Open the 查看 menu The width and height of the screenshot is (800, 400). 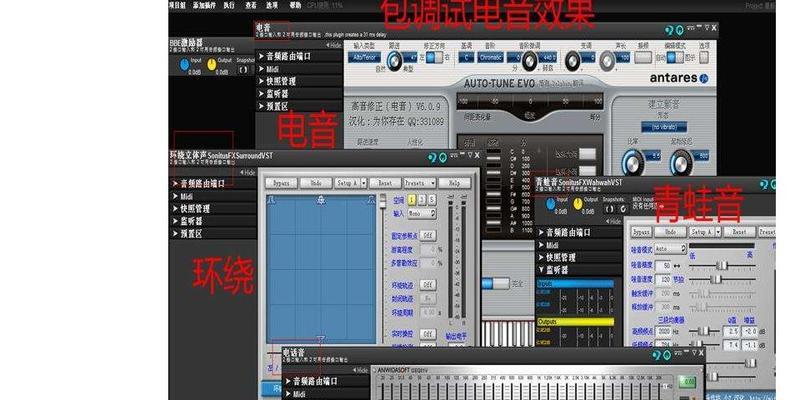coord(251,5)
